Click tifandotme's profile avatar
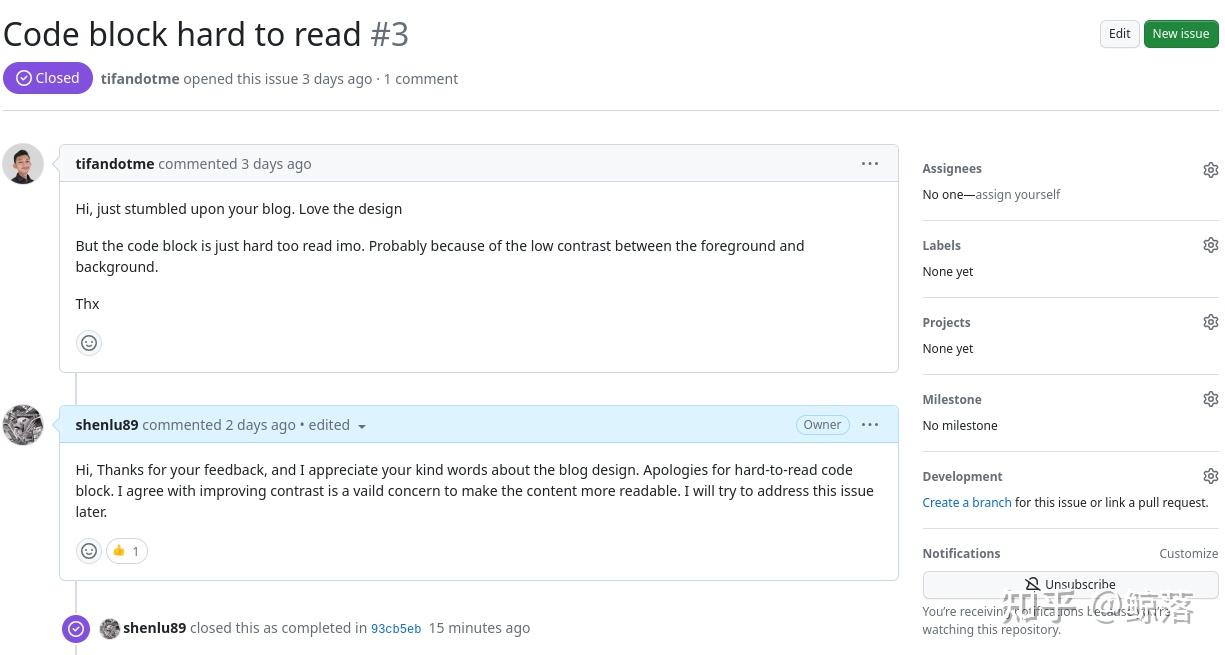 (22, 163)
